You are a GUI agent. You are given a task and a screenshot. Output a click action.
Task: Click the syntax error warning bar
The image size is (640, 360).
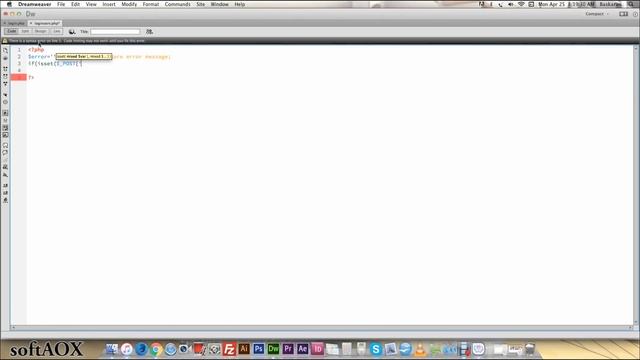pos(320,41)
